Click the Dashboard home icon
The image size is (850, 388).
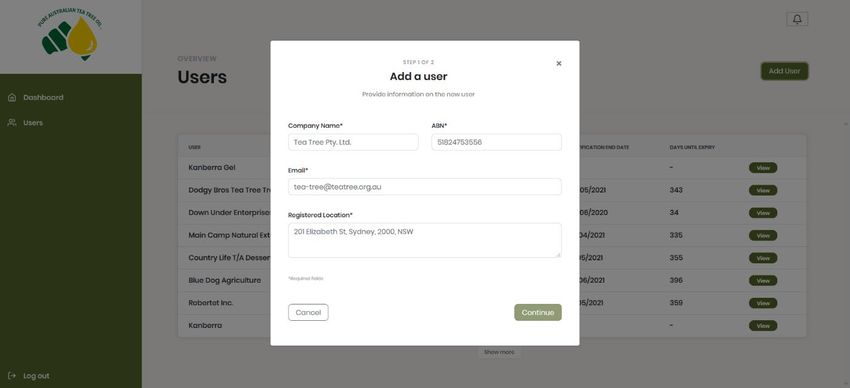[12, 98]
